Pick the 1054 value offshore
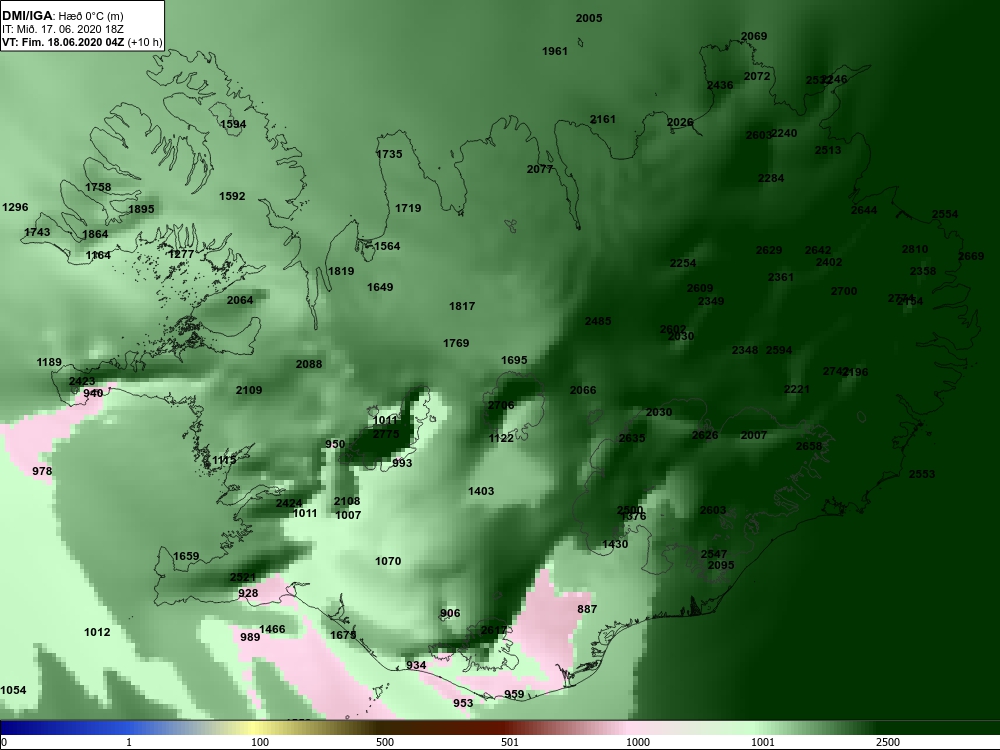 tap(13, 690)
